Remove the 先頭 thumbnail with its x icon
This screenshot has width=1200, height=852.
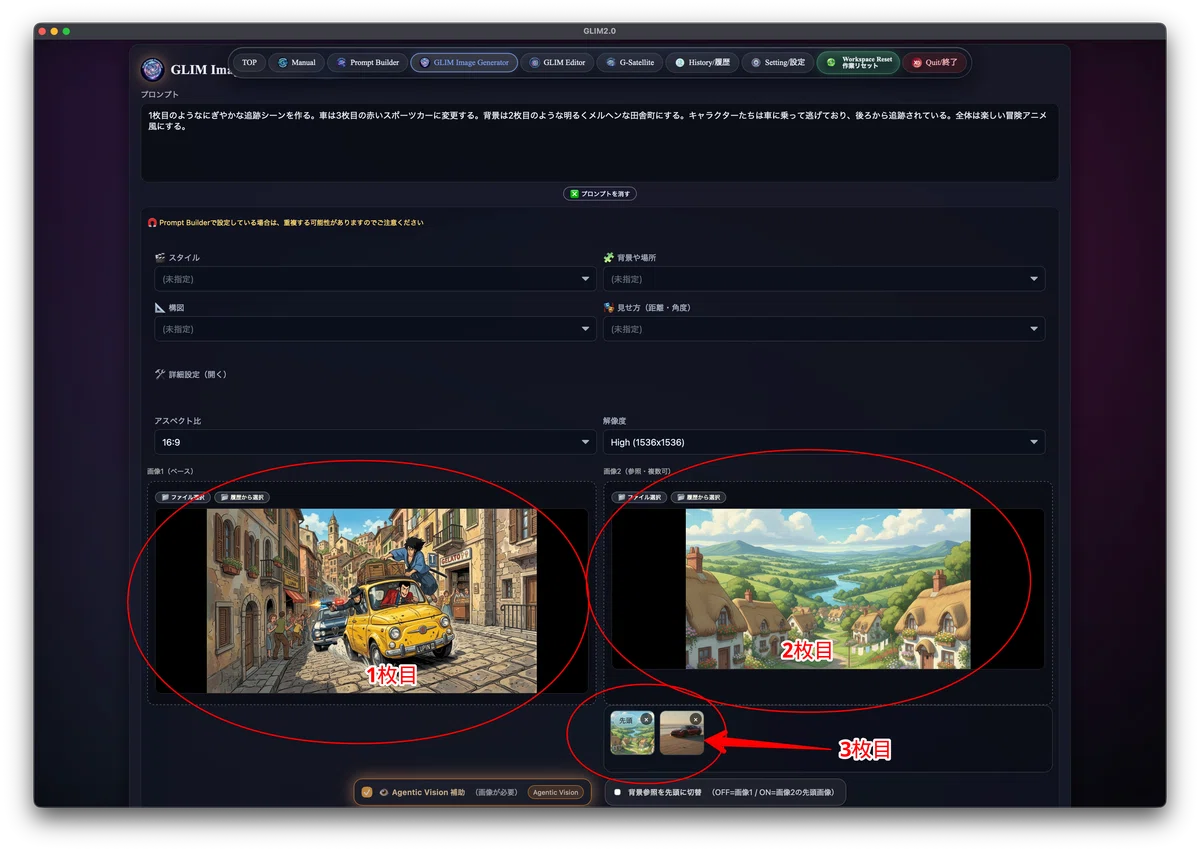[x=646, y=719]
